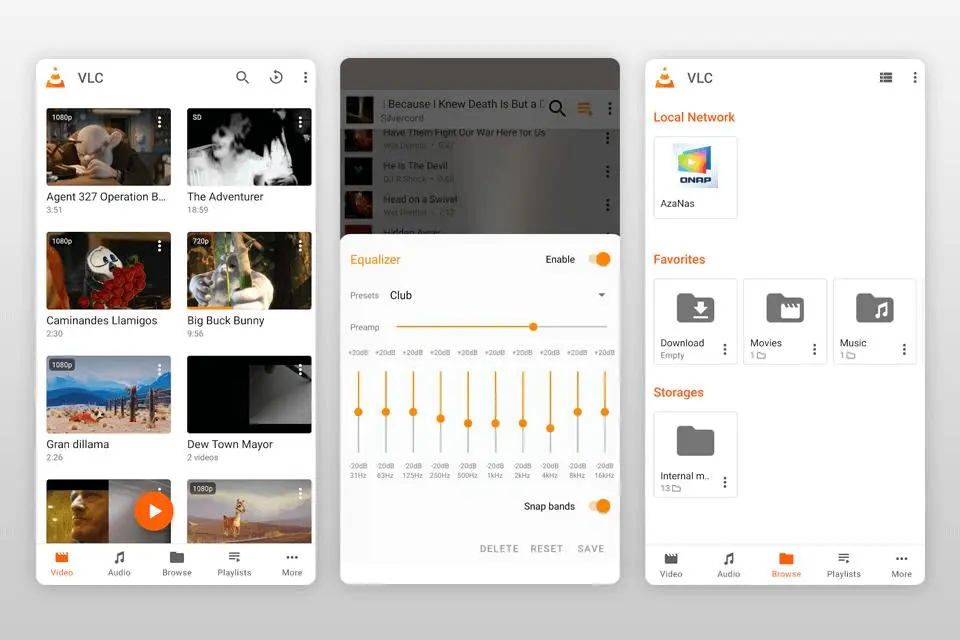
Task: Tap the orange floating play button
Action: click(x=154, y=511)
